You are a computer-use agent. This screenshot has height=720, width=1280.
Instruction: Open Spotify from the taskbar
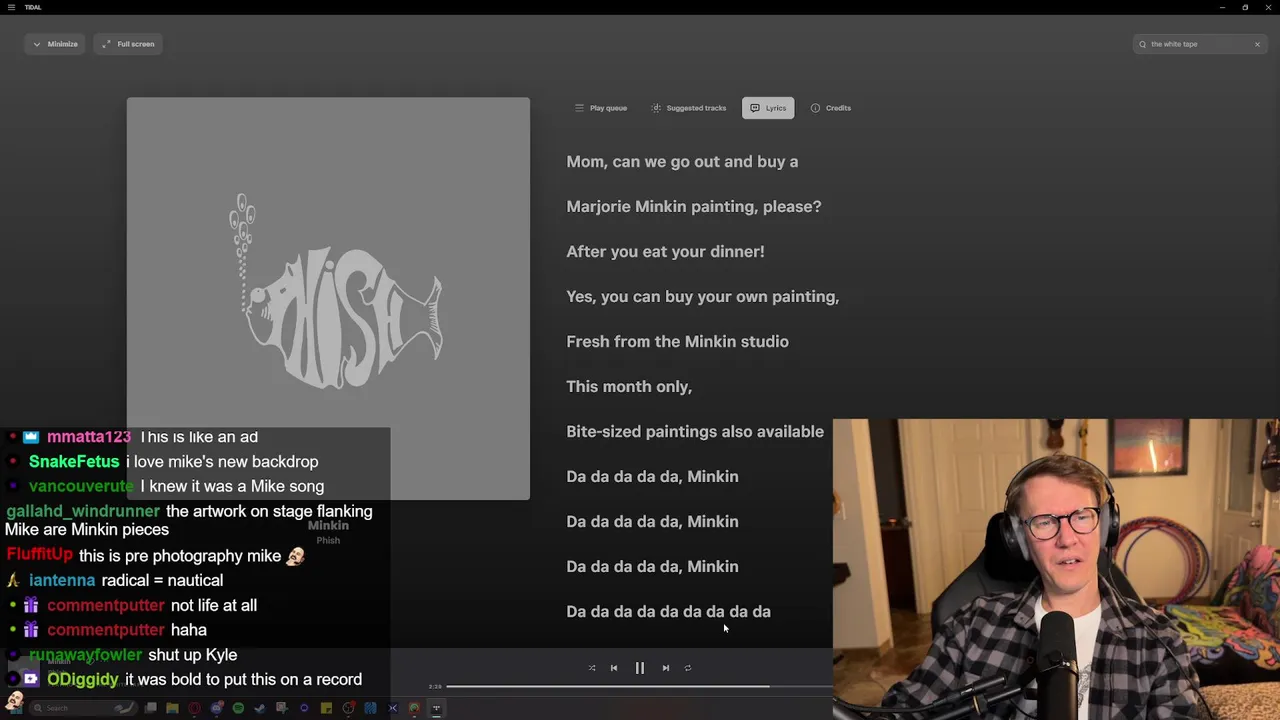[x=238, y=708]
